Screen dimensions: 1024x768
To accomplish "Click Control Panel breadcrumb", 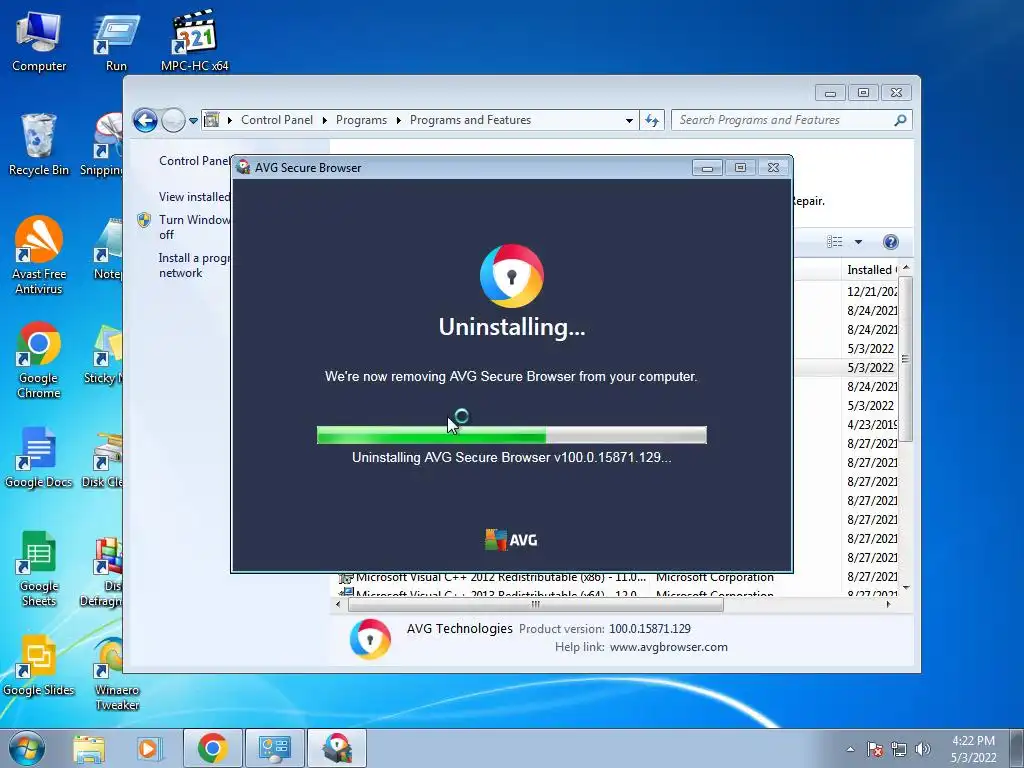I will click(x=277, y=120).
